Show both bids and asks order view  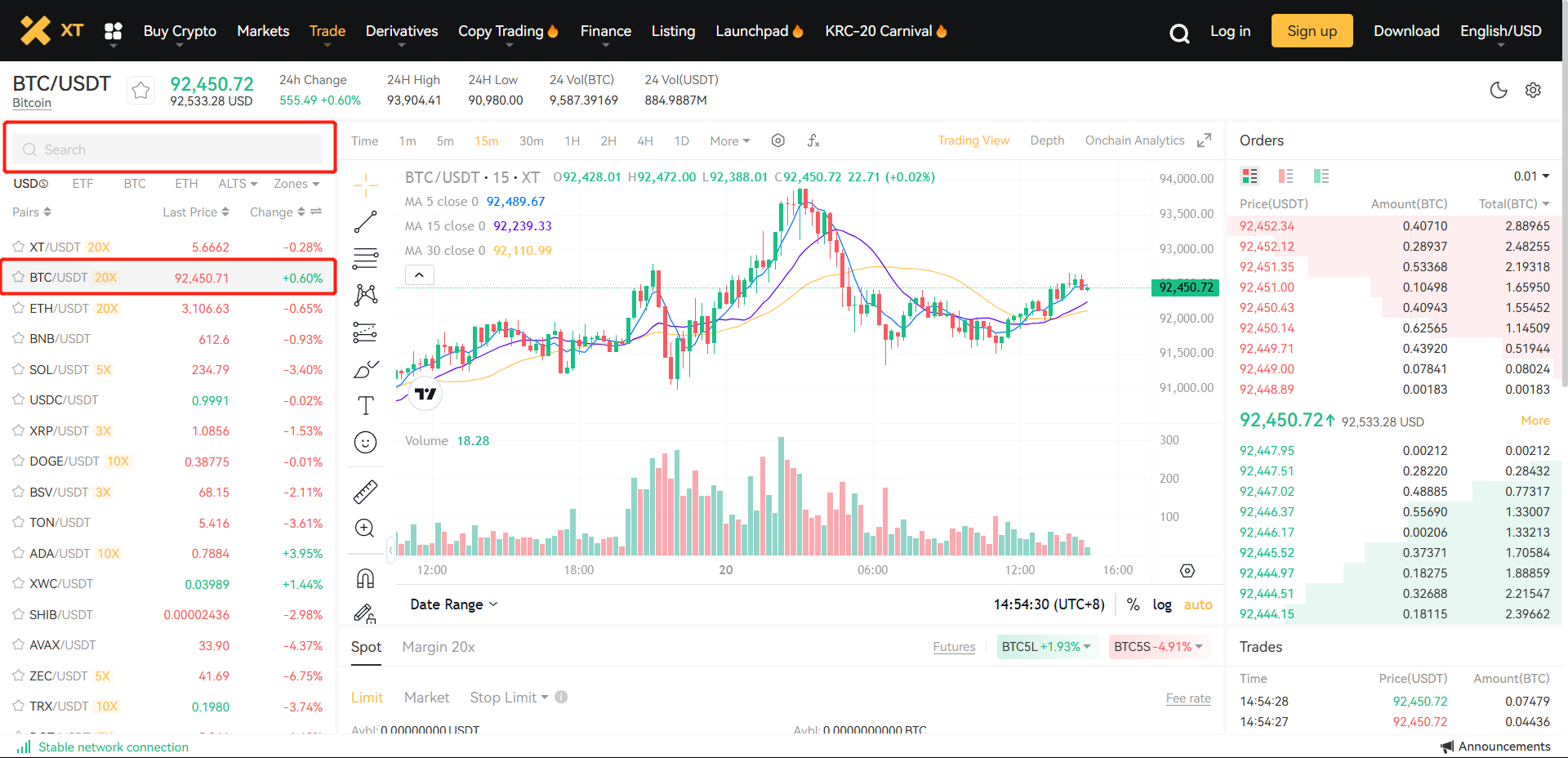tap(1249, 176)
